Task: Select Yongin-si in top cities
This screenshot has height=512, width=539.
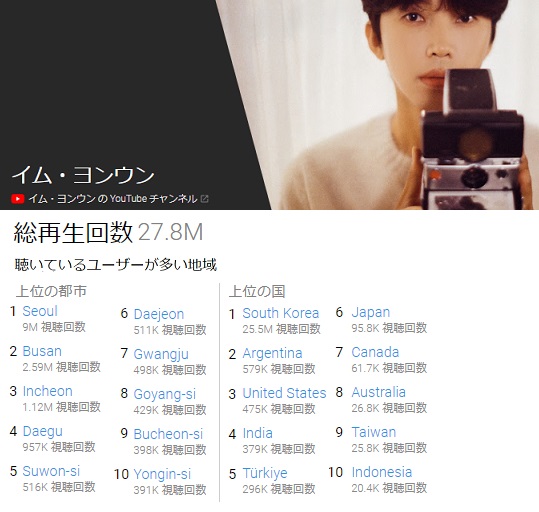Action: click(x=162, y=475)
